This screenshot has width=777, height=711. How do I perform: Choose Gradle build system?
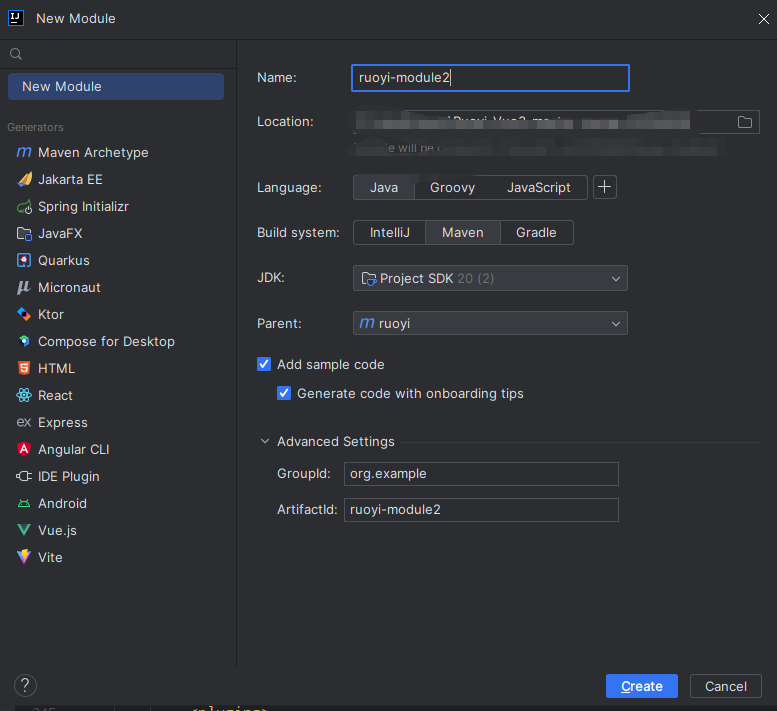coord(536,232)
